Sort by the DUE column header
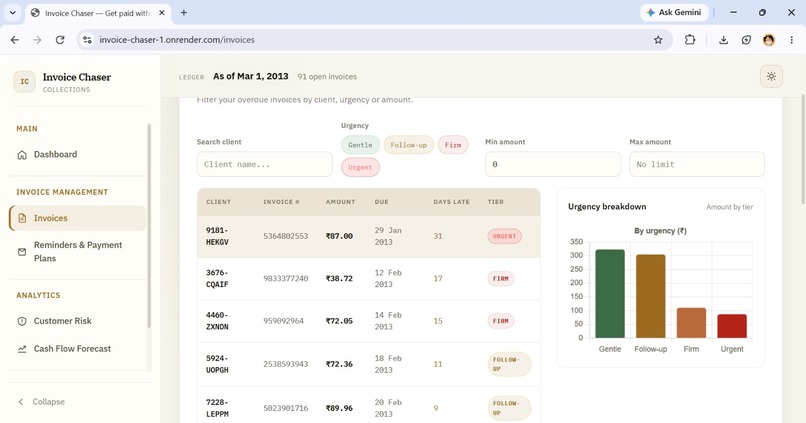This screenshot has width=806, height=423. (381, 202)
